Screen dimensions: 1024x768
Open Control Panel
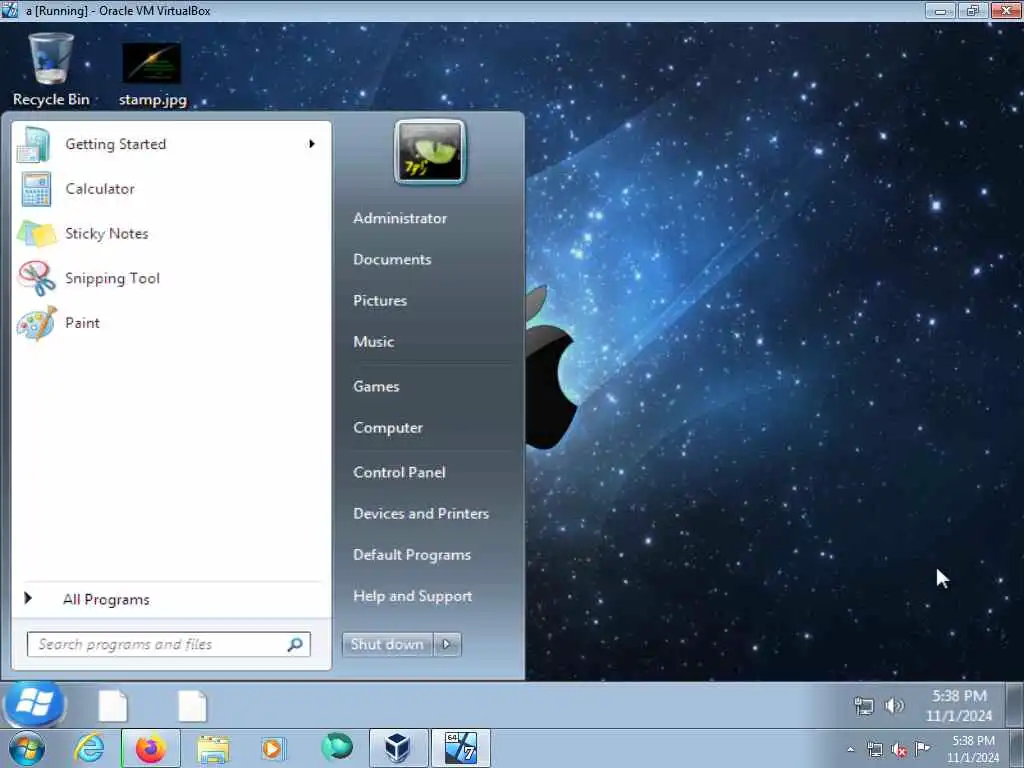pyautogui.click(x=400, y=473)
